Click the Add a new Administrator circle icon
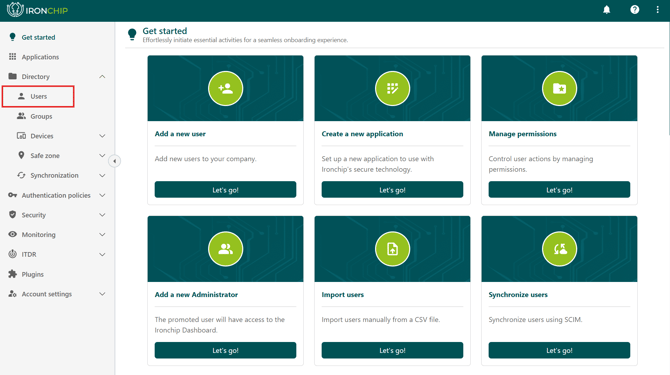 [226, 249]
